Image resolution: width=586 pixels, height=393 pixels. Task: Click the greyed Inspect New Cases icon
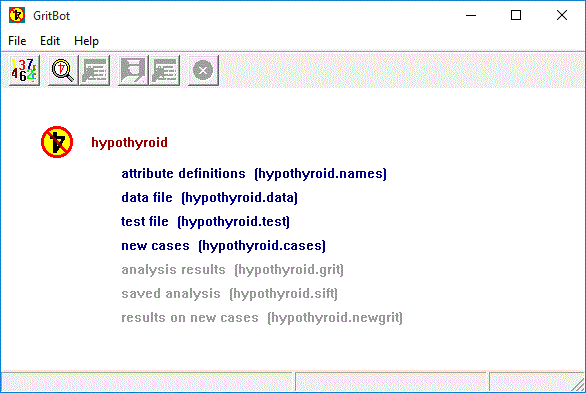(x=164, y=70)
